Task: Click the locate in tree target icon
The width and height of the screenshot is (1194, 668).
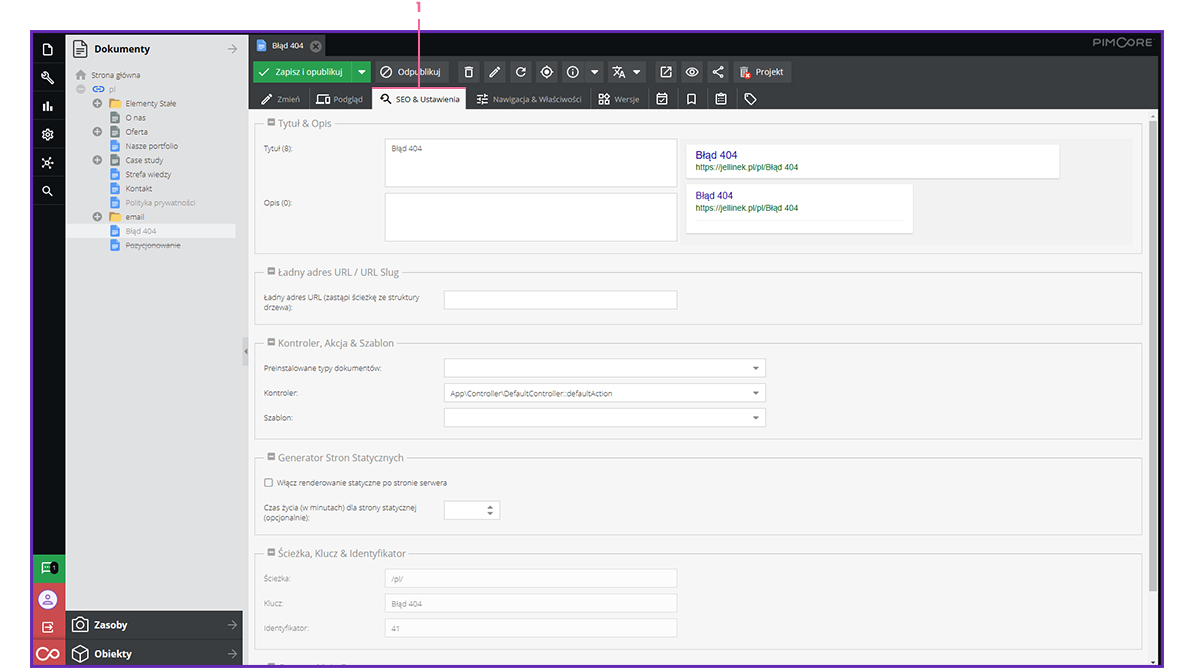Action: click(546, 72)
